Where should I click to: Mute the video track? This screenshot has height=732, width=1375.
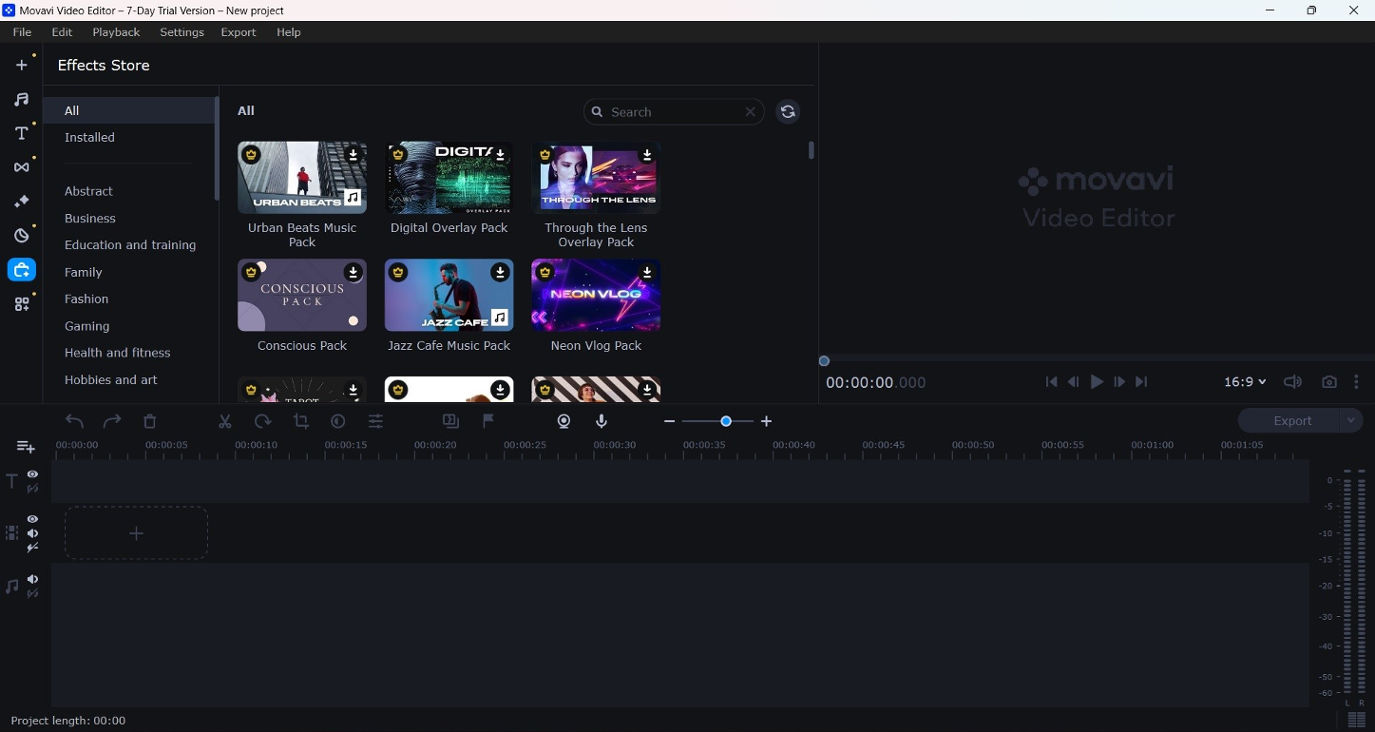(x=33, y=533)
